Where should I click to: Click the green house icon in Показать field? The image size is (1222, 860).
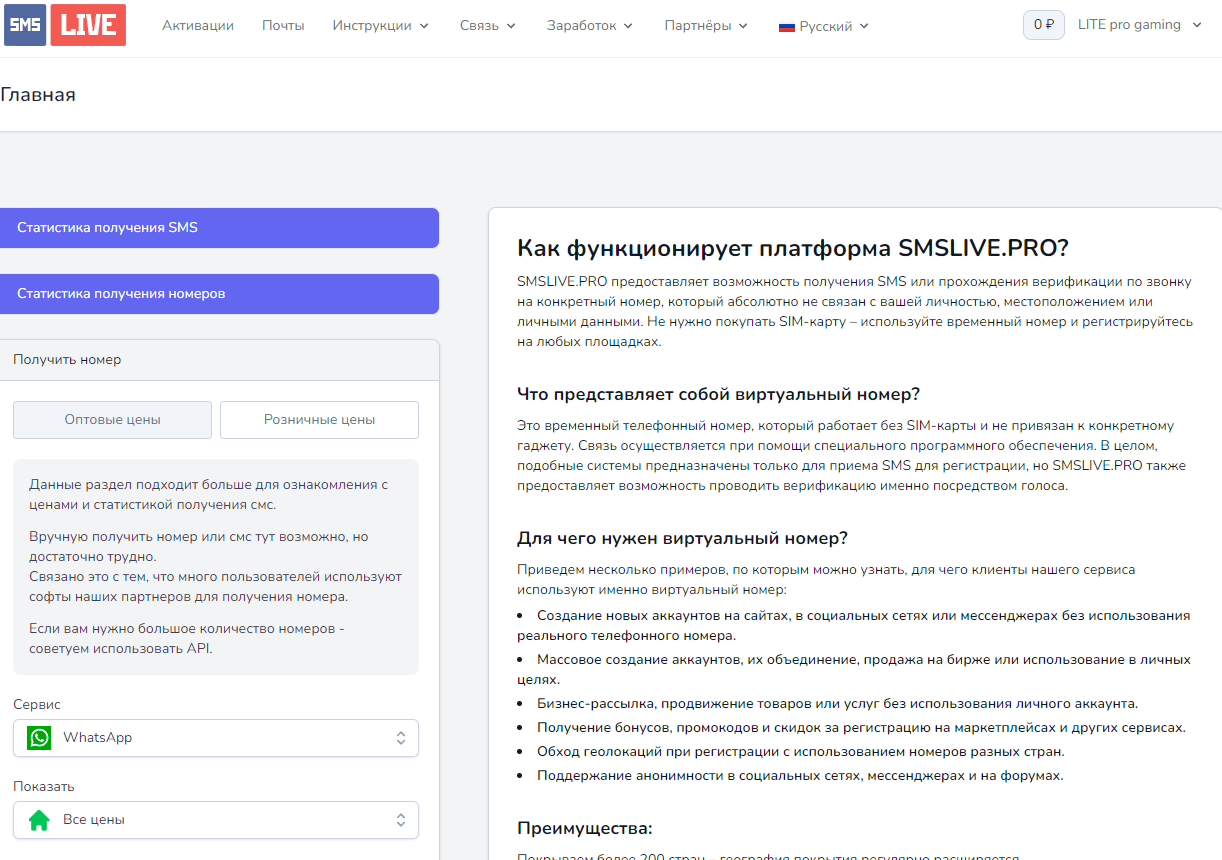[x=39, y=820]
